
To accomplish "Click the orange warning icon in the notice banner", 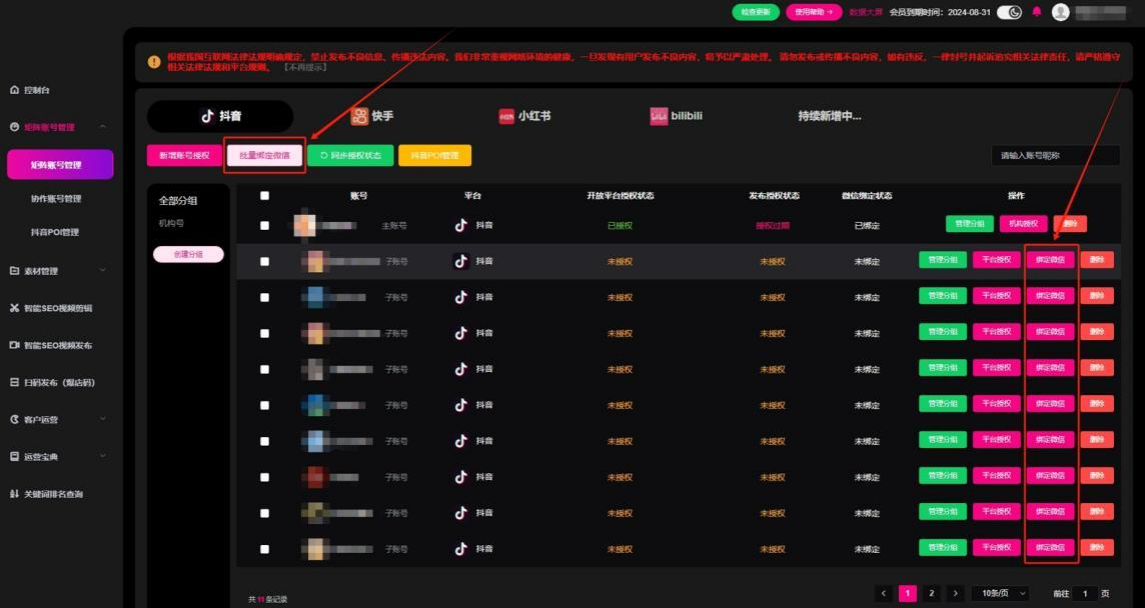I will (x=154, y=61).
